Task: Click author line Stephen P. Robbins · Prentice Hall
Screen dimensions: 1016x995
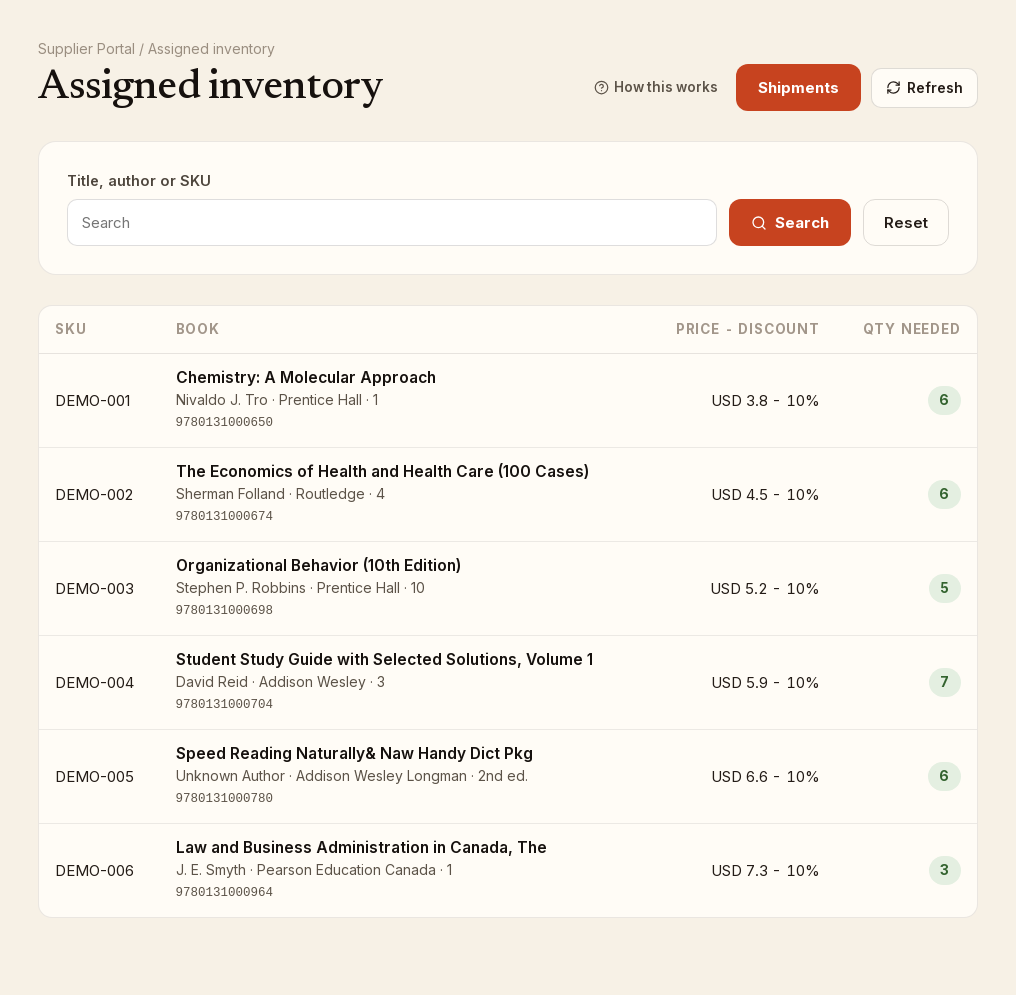Action: (x=300, y=588)
